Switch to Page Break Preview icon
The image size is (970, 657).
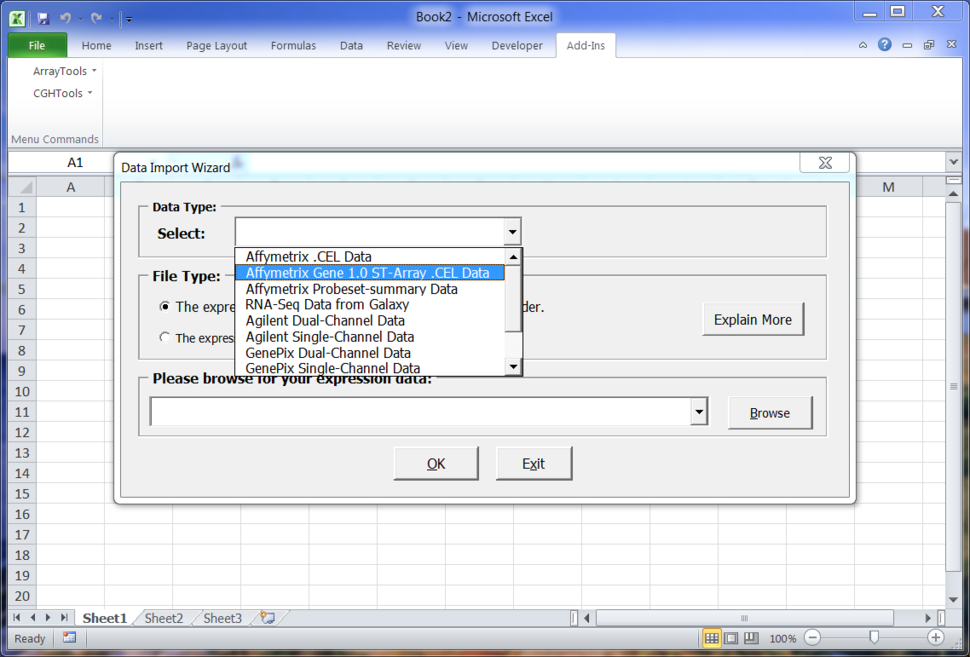point(751,638)
